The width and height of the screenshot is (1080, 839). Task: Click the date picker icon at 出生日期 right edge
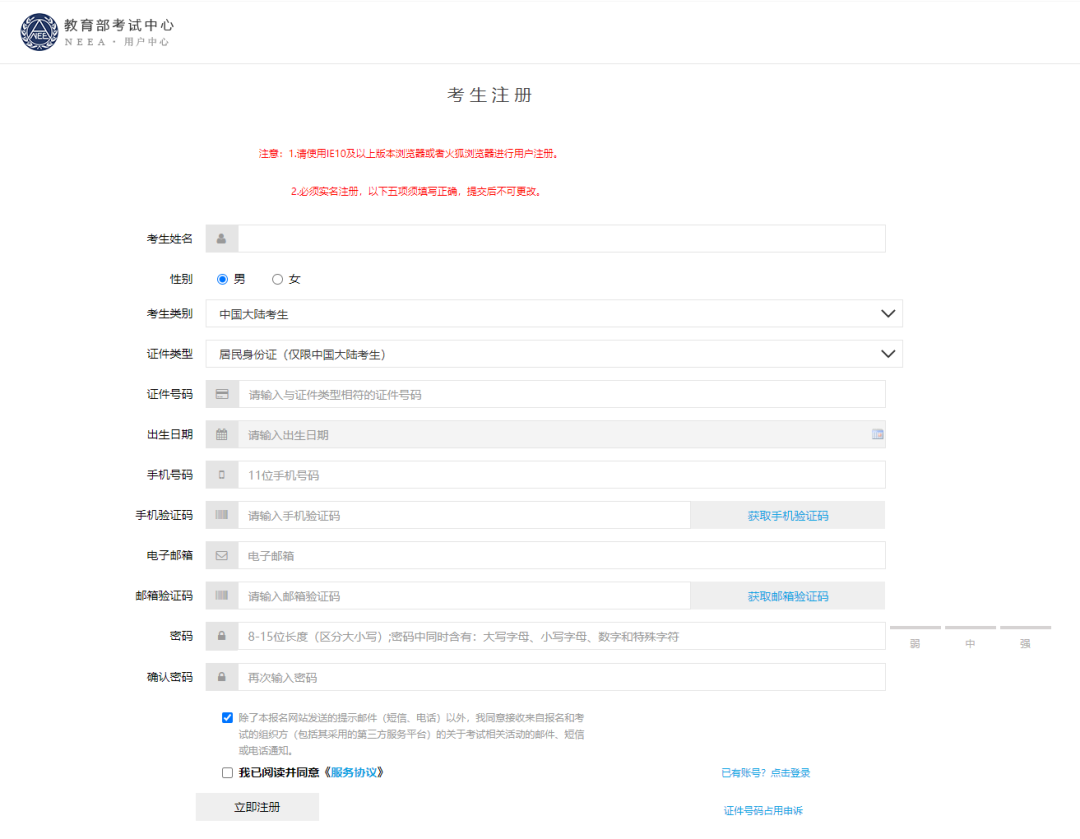click(877, 434)
